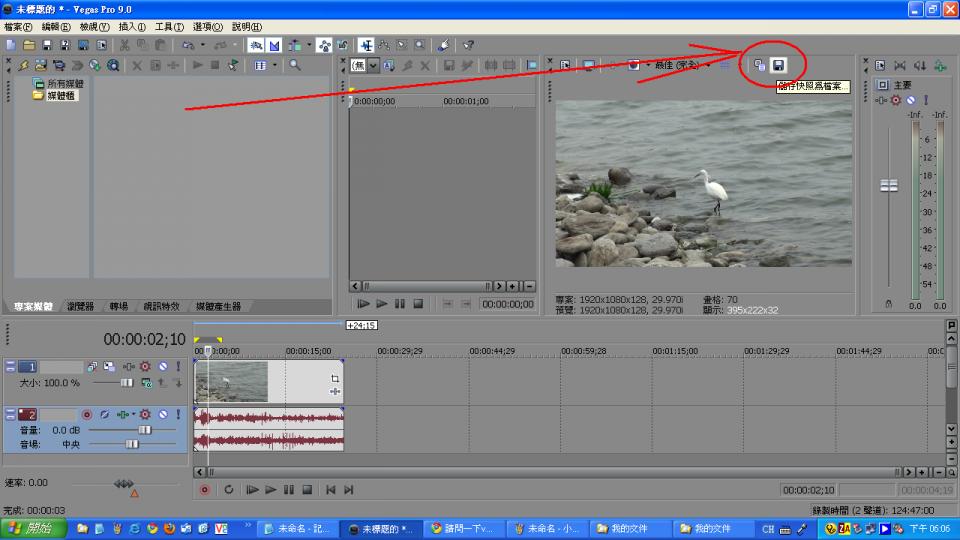This screenshot has width=960, height=540.
Task: Click the timeline Record button
Action: coord(205,489)
